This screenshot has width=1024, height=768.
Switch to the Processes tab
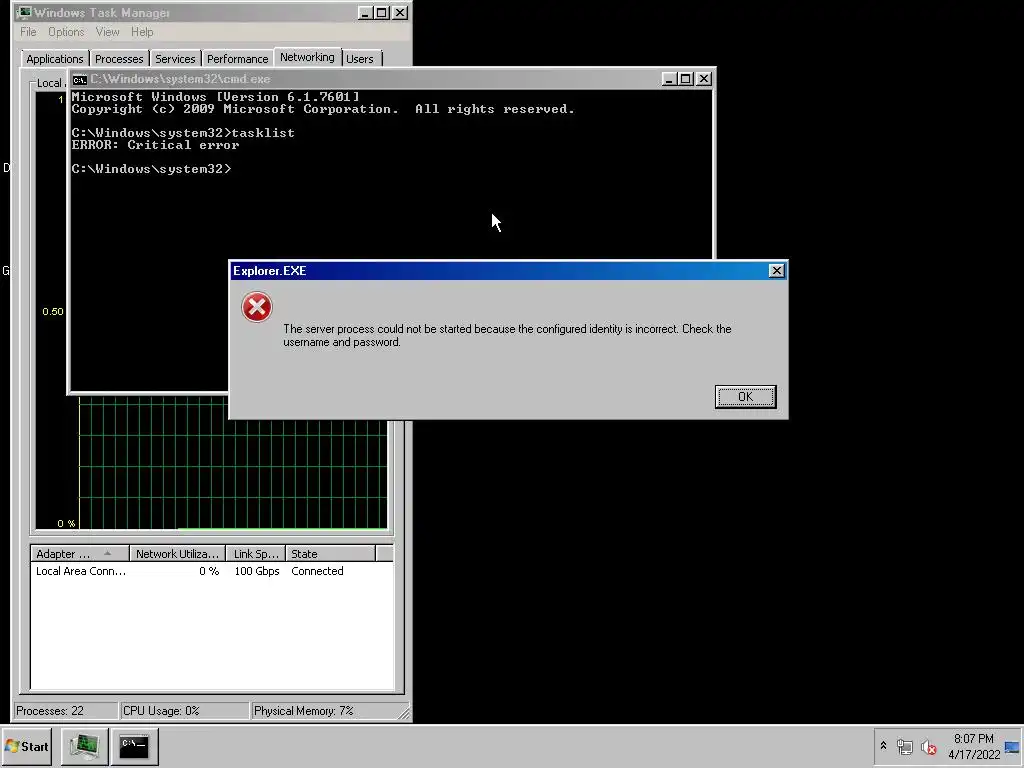click(119, 59)
